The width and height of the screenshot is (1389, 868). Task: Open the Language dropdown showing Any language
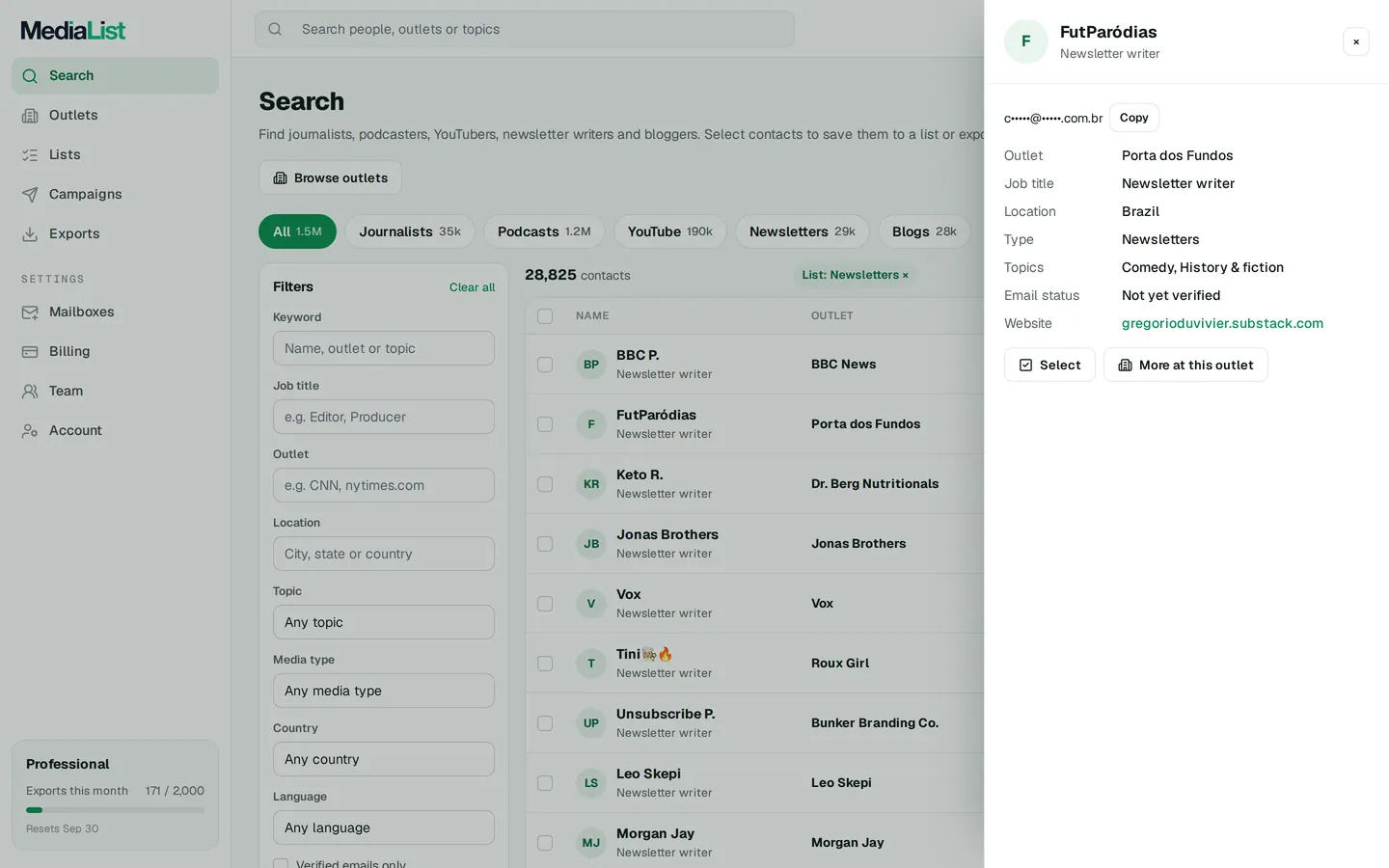point(384,827)
